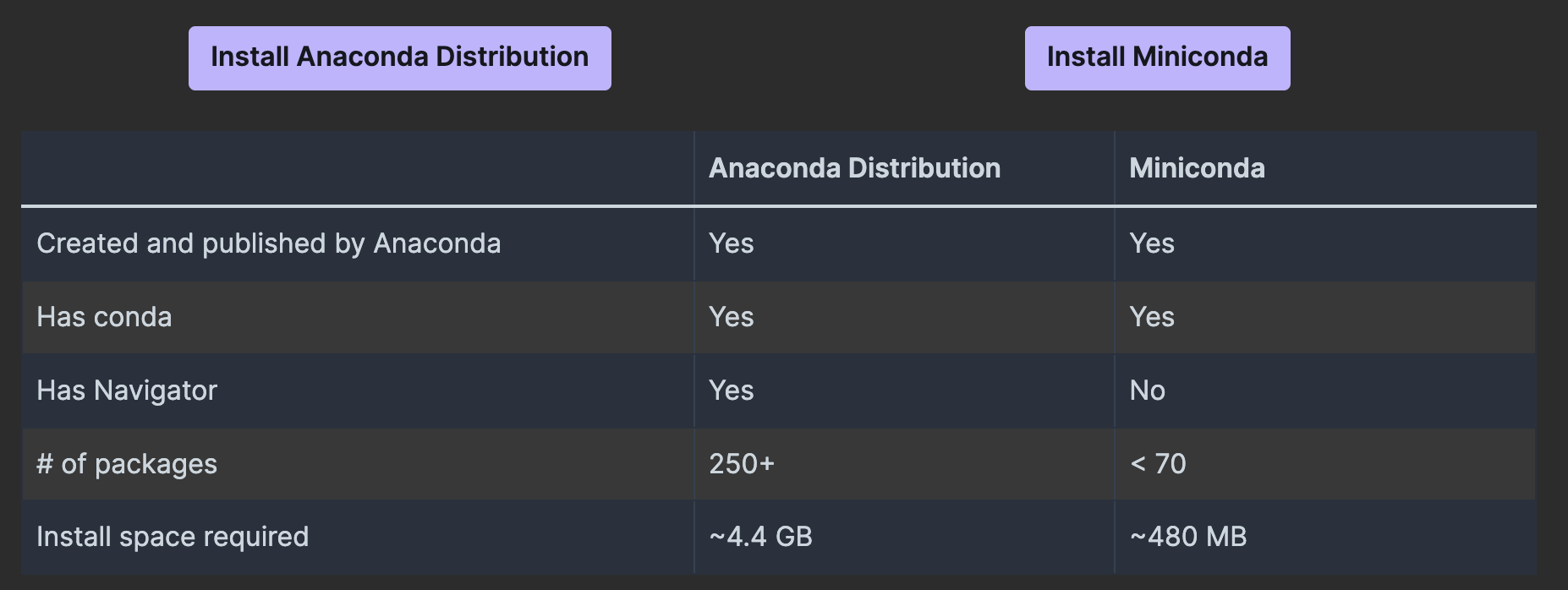Click the '< 70' packages cell

pyautogui.click(x=1158, y=464)
